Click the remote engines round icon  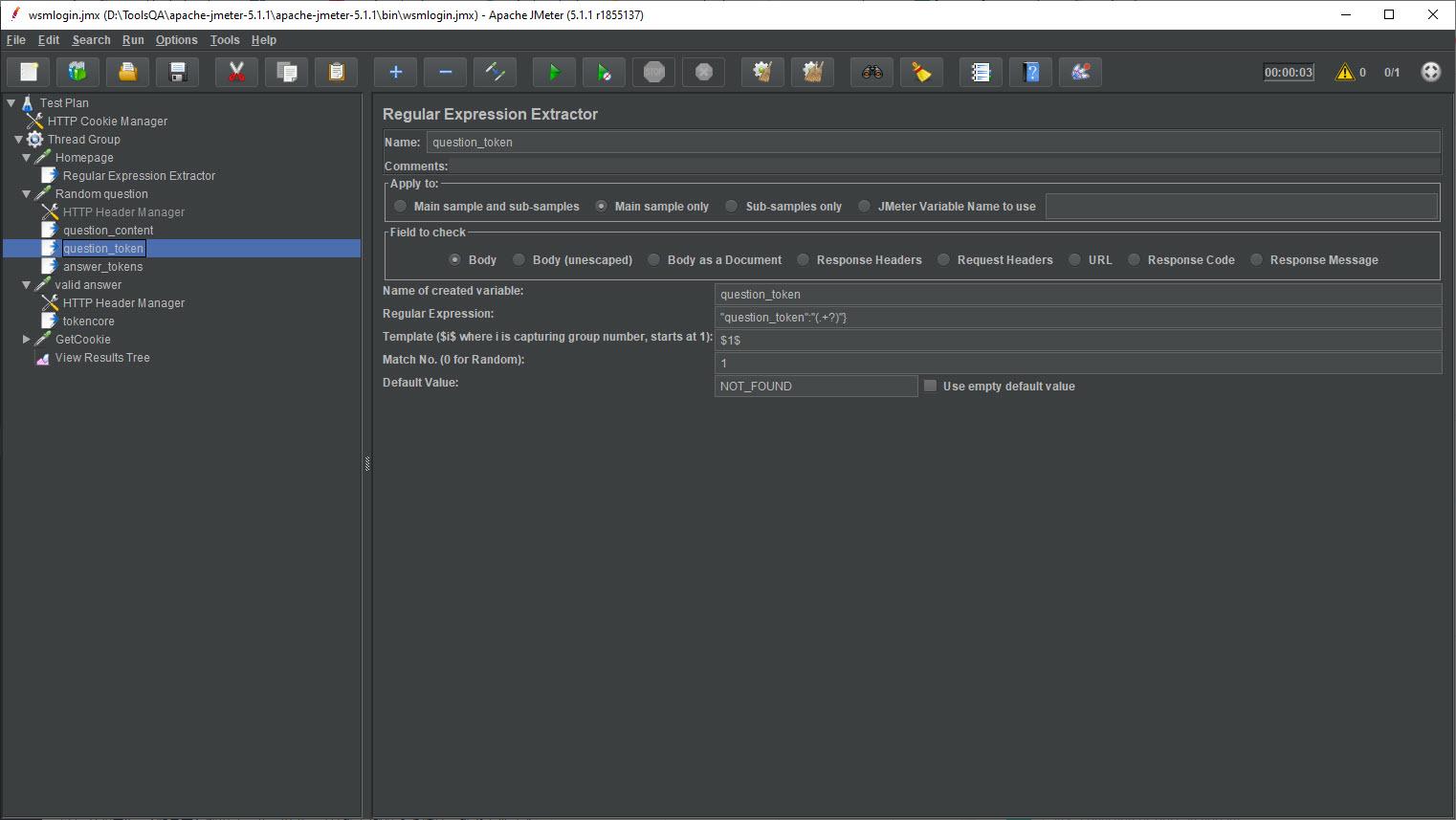point(1430,72)
